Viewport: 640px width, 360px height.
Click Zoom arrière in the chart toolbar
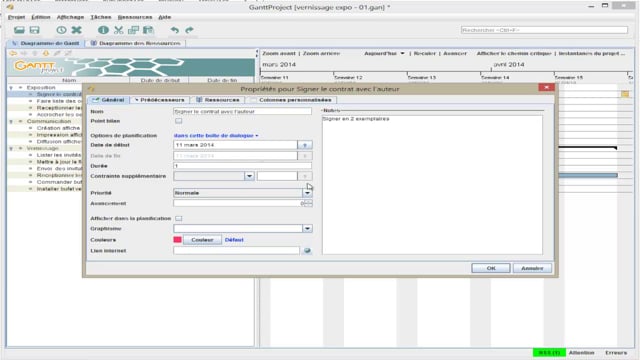click(321, 53)
